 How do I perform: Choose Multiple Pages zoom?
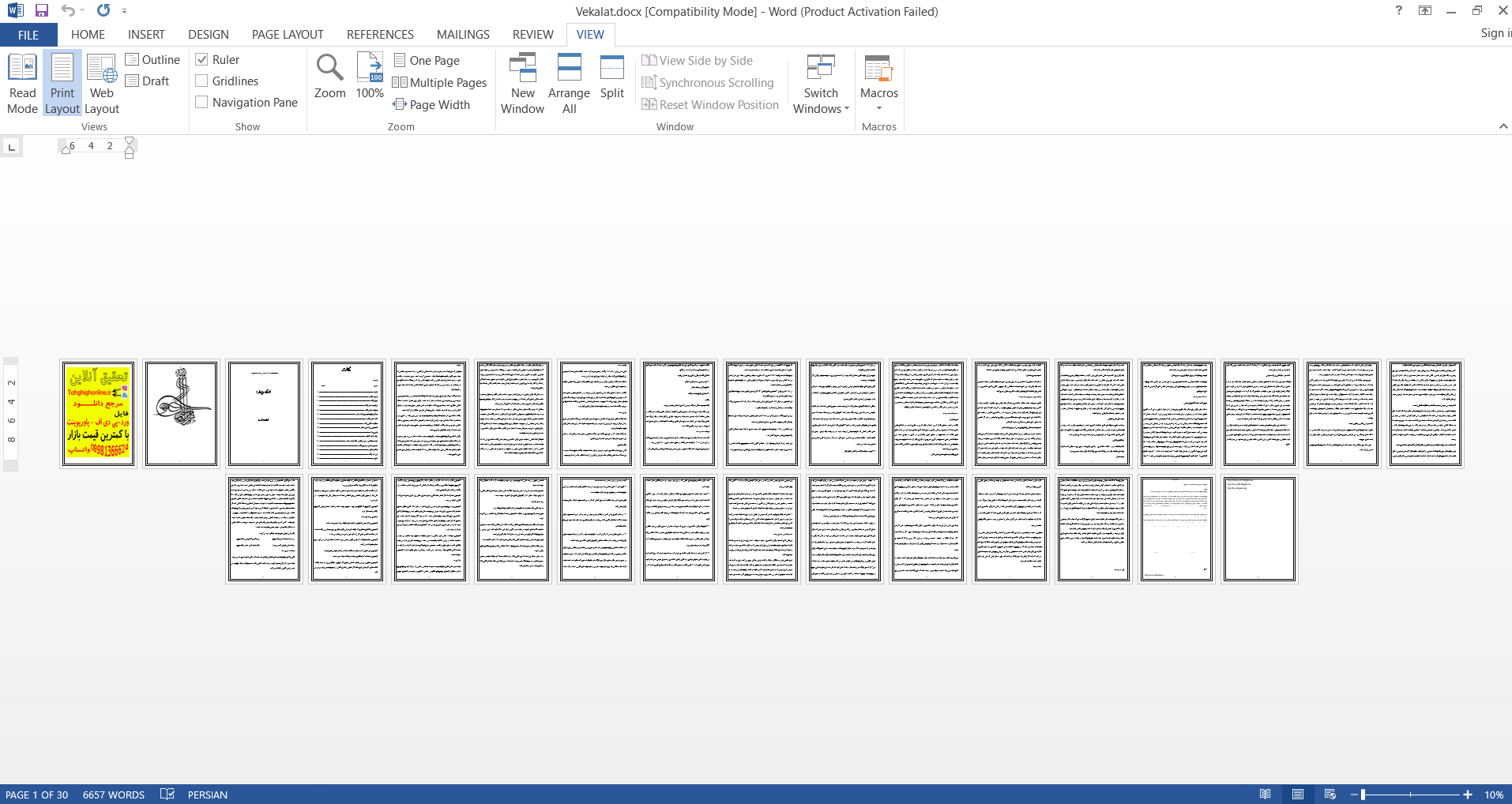coord(440,83)
